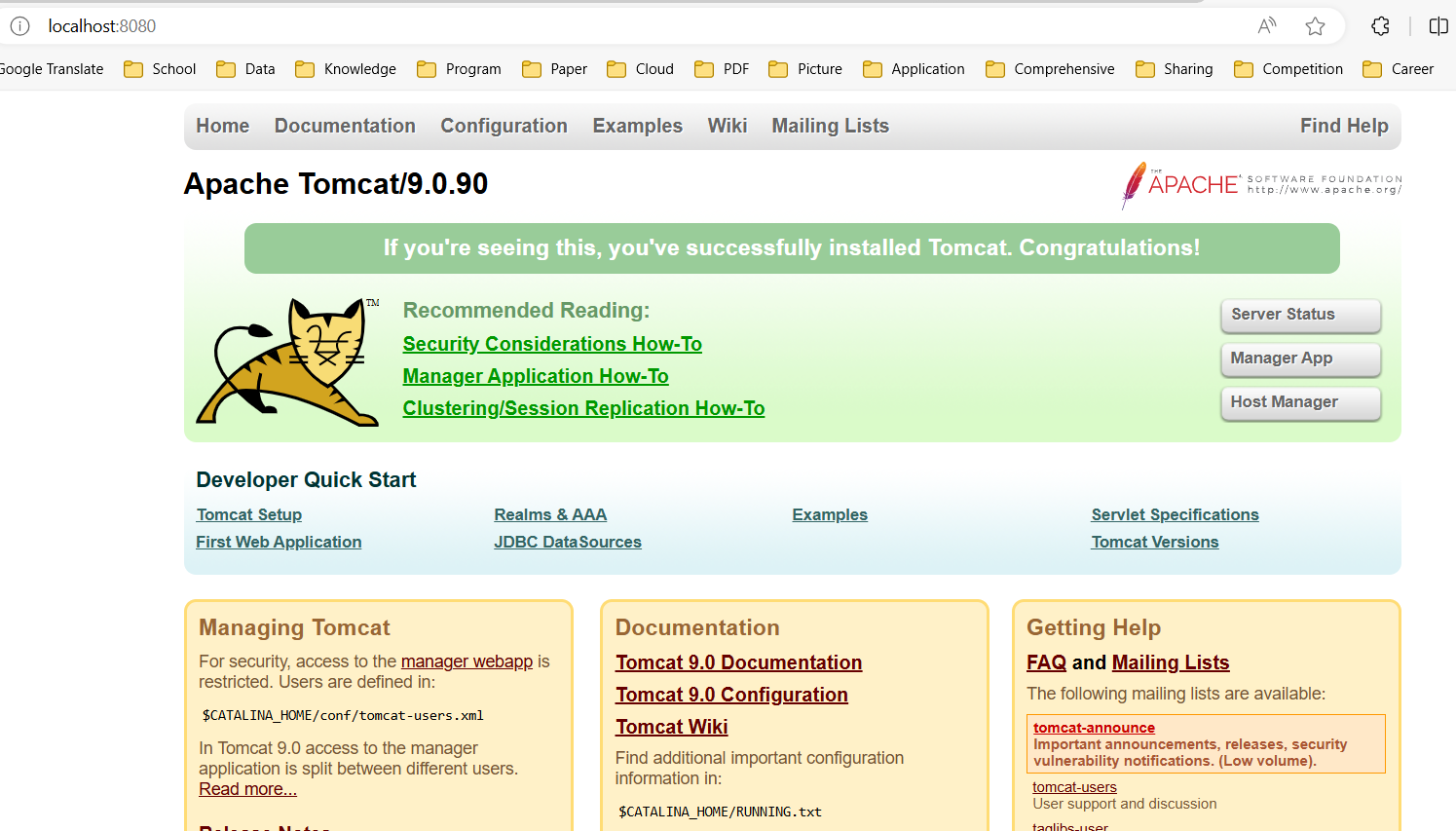Open the School bookmarks folder

coord(160,69)
